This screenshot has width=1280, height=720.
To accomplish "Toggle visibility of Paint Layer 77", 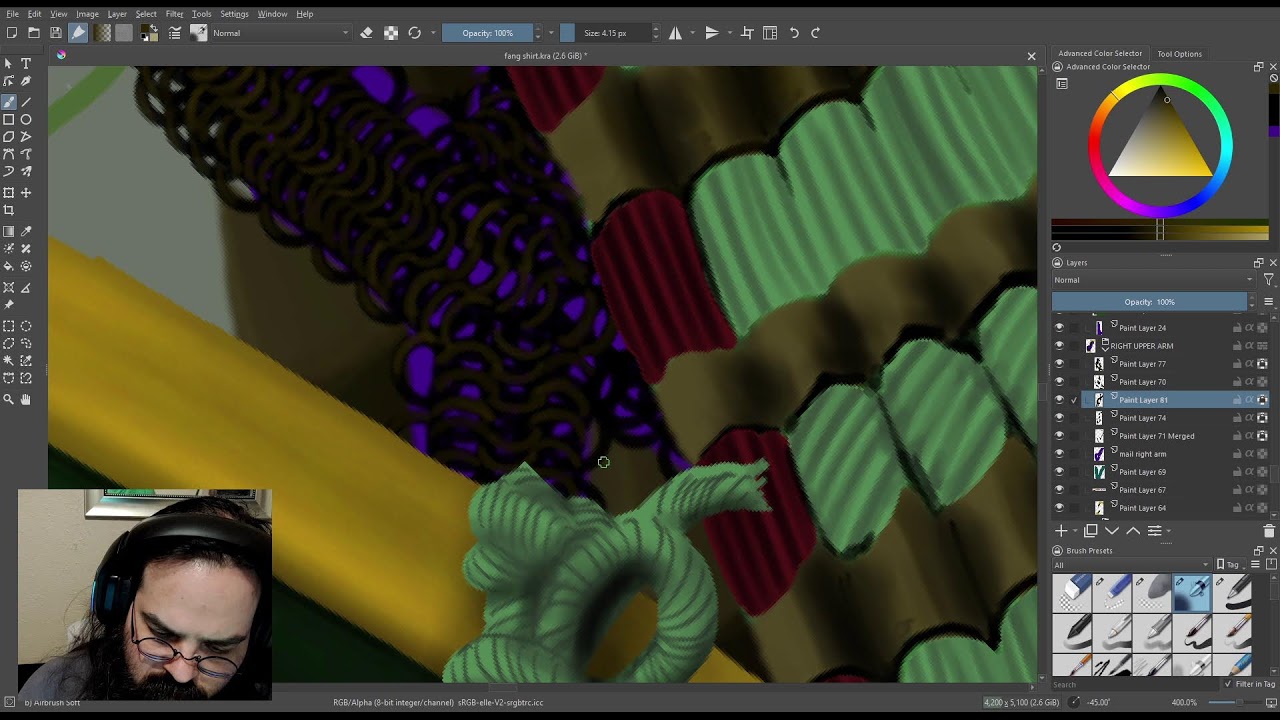I will coord(1059,364).
